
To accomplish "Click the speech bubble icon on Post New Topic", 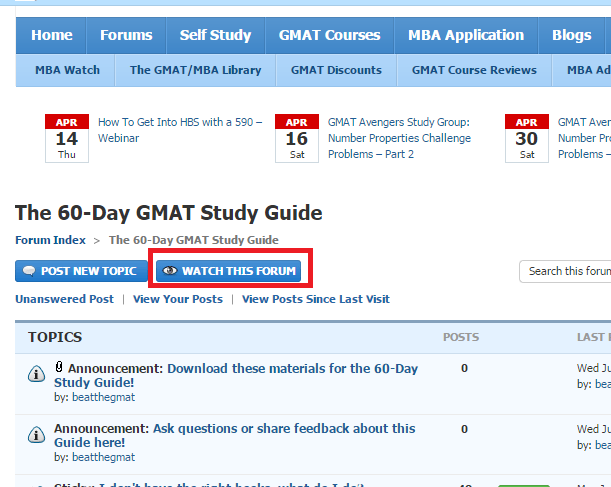I will coord(29,270).
